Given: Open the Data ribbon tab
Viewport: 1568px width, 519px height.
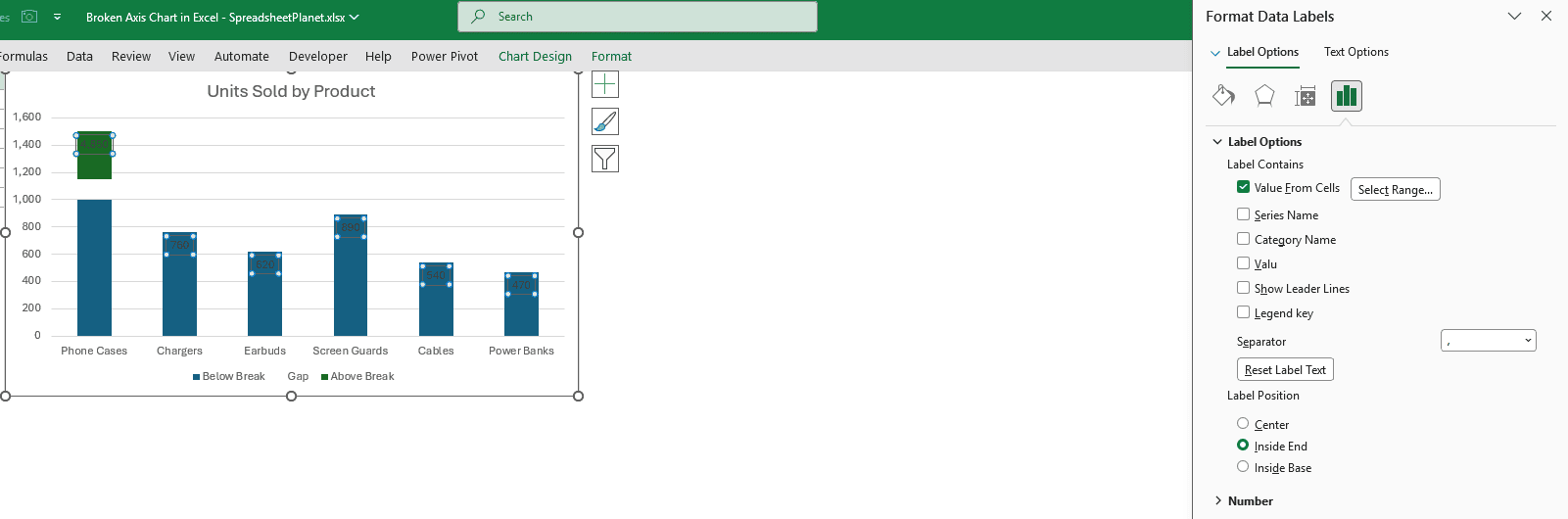Looking at the screenshot, I should point(79,56).
